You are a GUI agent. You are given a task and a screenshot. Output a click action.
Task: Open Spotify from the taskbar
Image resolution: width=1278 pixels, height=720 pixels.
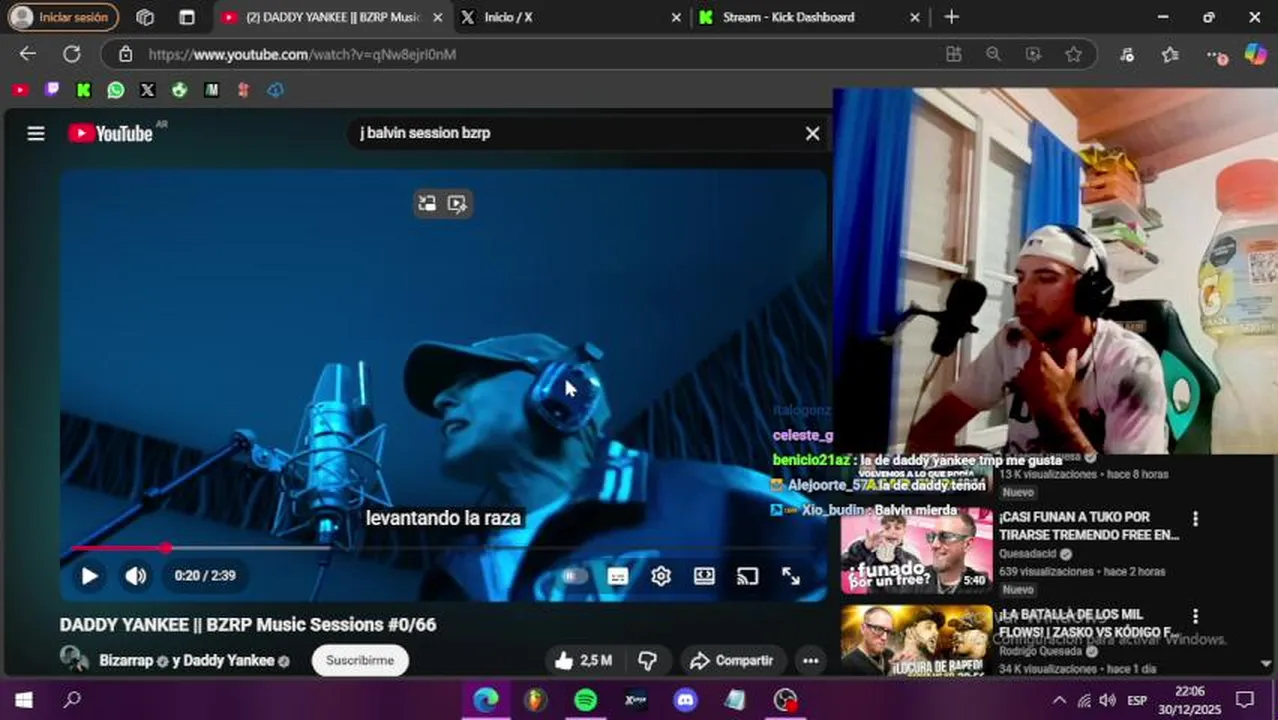click(x=586, y=700)
